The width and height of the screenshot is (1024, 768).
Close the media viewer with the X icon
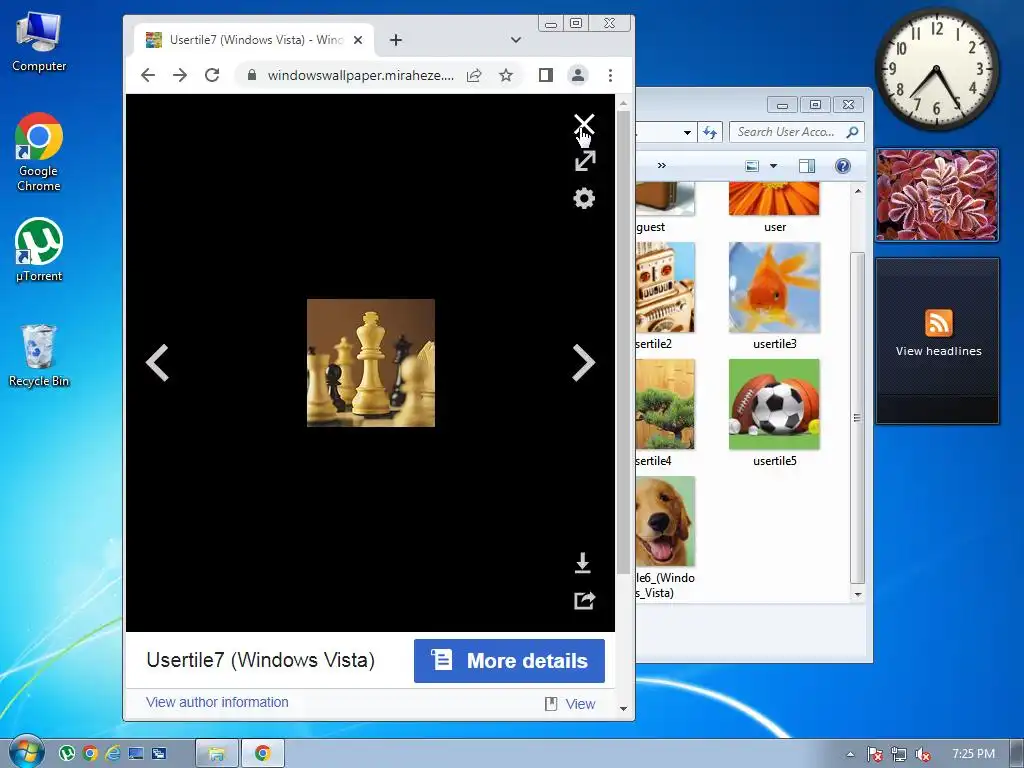coord(584,123)
